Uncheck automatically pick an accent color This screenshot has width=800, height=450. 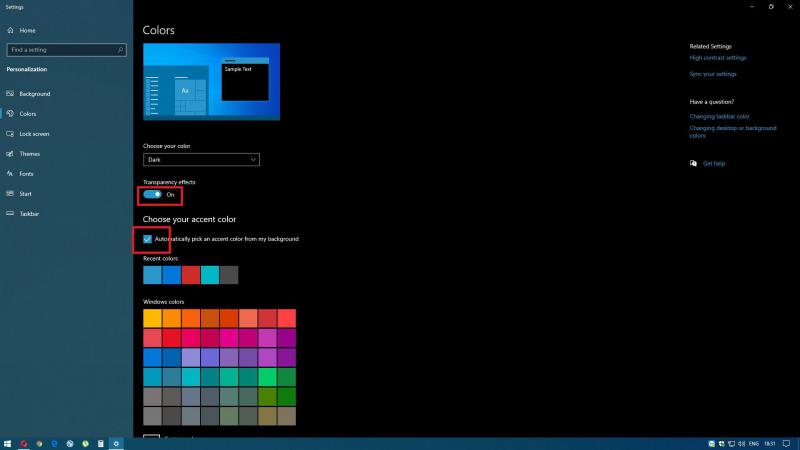pos(148,239)
